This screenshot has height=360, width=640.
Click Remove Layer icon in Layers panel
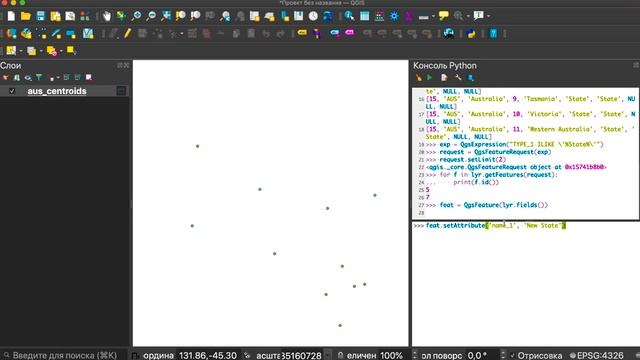[89, 78]
